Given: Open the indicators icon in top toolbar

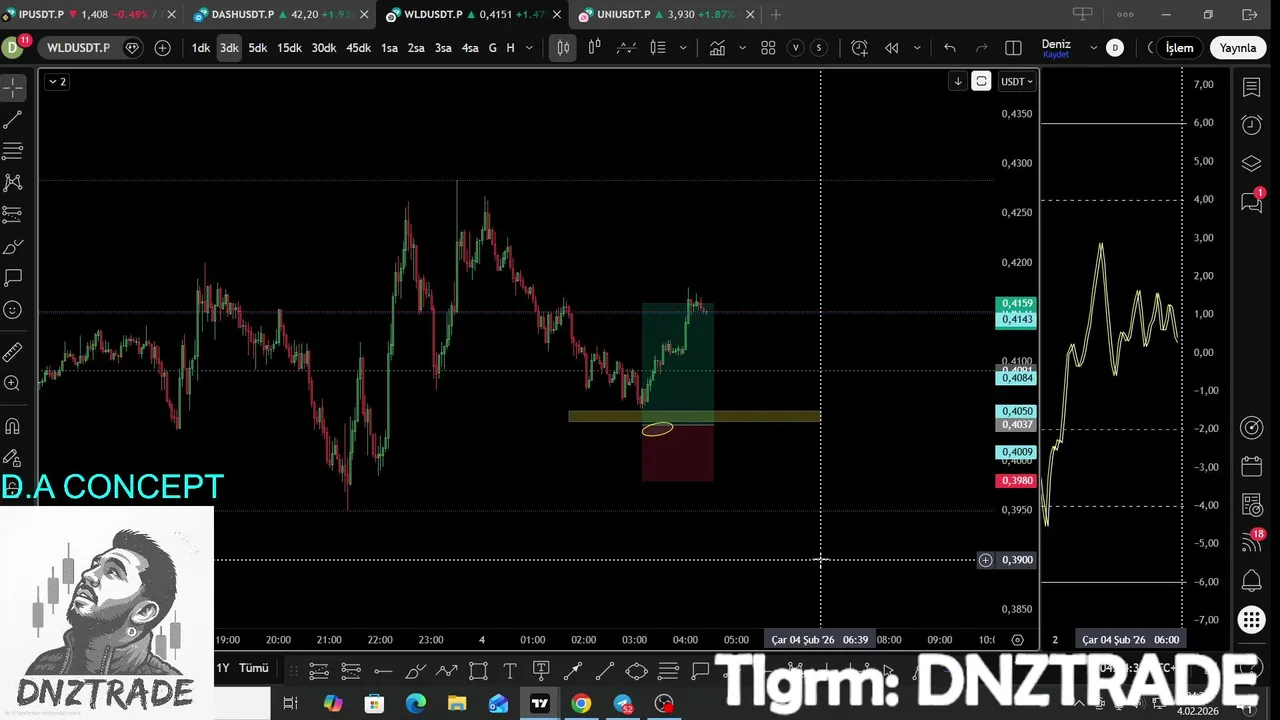Looking at the screenshot, I should (718, 48).
